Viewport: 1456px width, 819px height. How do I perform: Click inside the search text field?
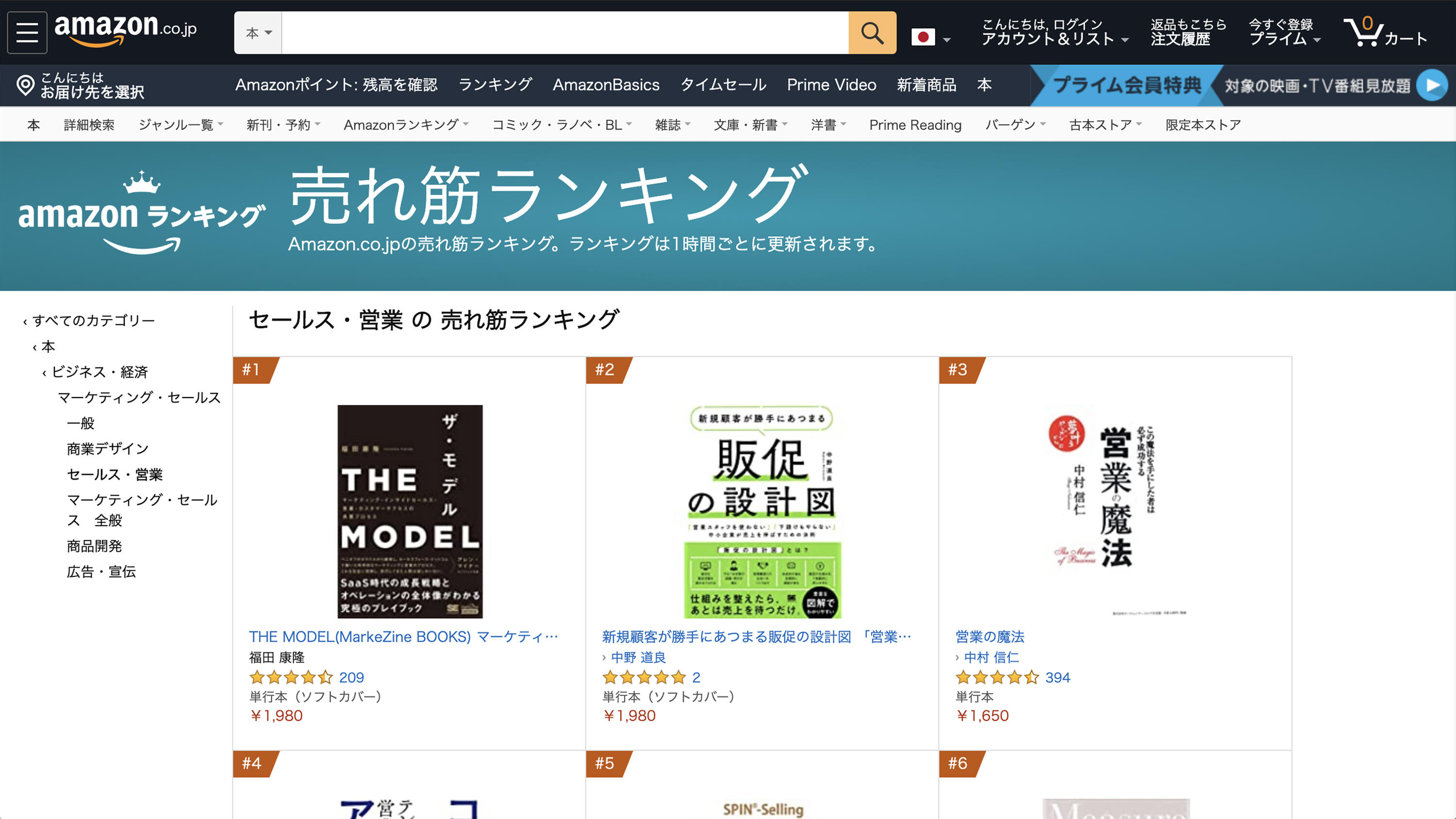564,33
